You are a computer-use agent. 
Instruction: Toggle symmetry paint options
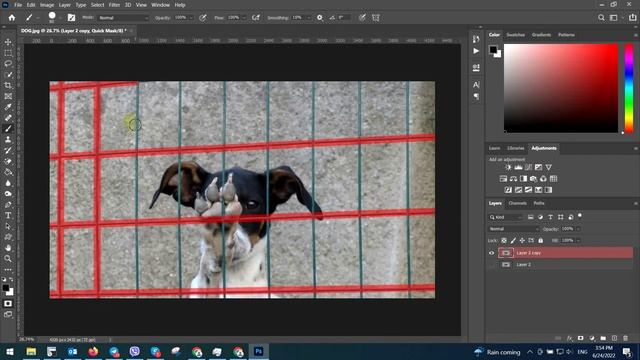pos(376,18)
